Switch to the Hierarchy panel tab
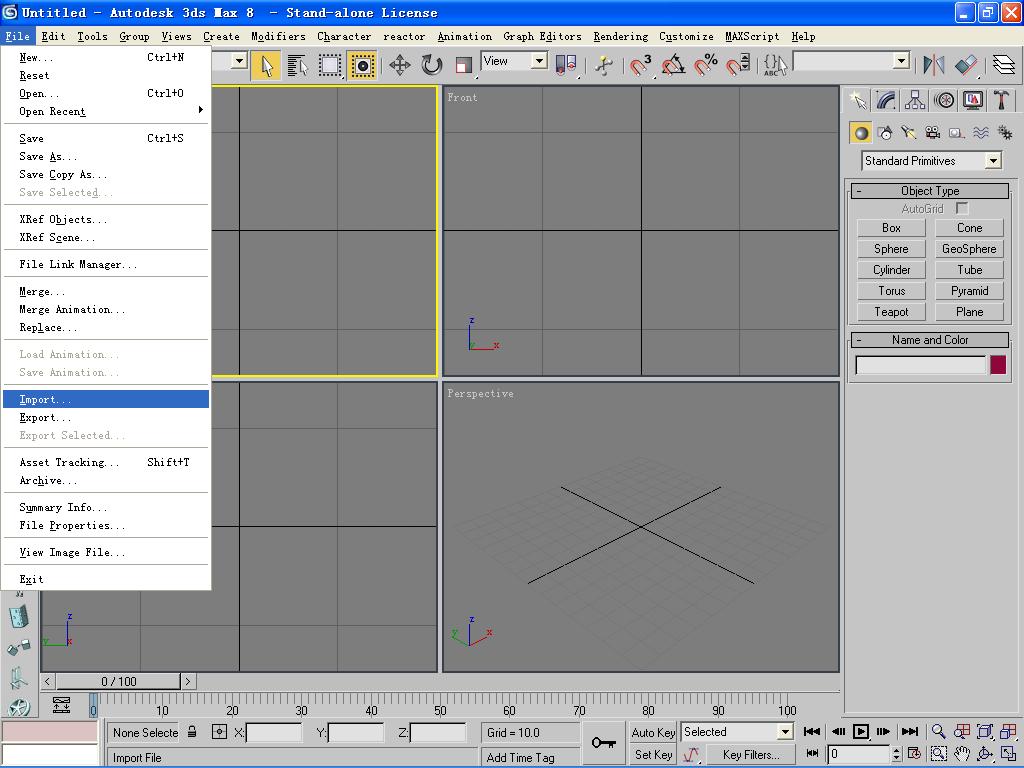Viewport: 1024px width, 768px height. (915, 100)
